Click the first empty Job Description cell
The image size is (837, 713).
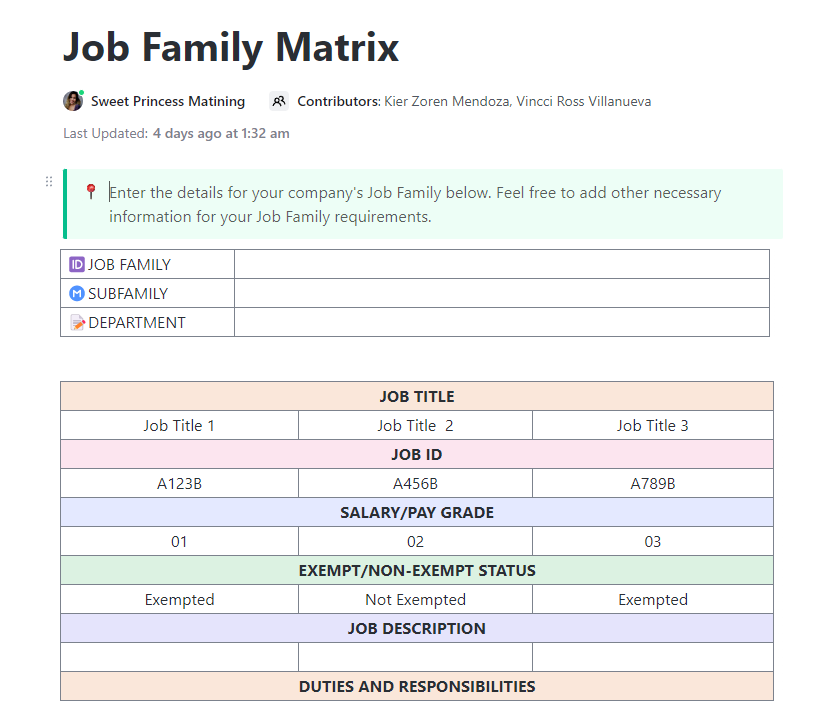[179, 657]
